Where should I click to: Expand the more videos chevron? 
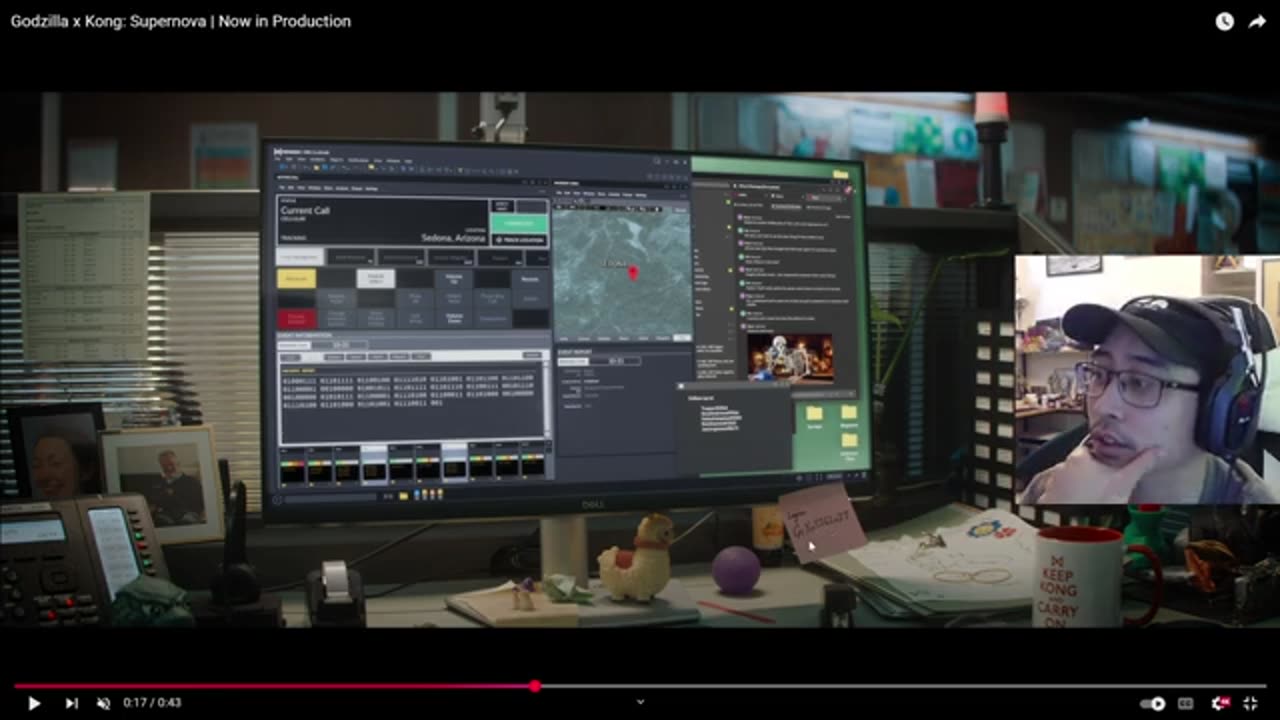tap(641, 702)
